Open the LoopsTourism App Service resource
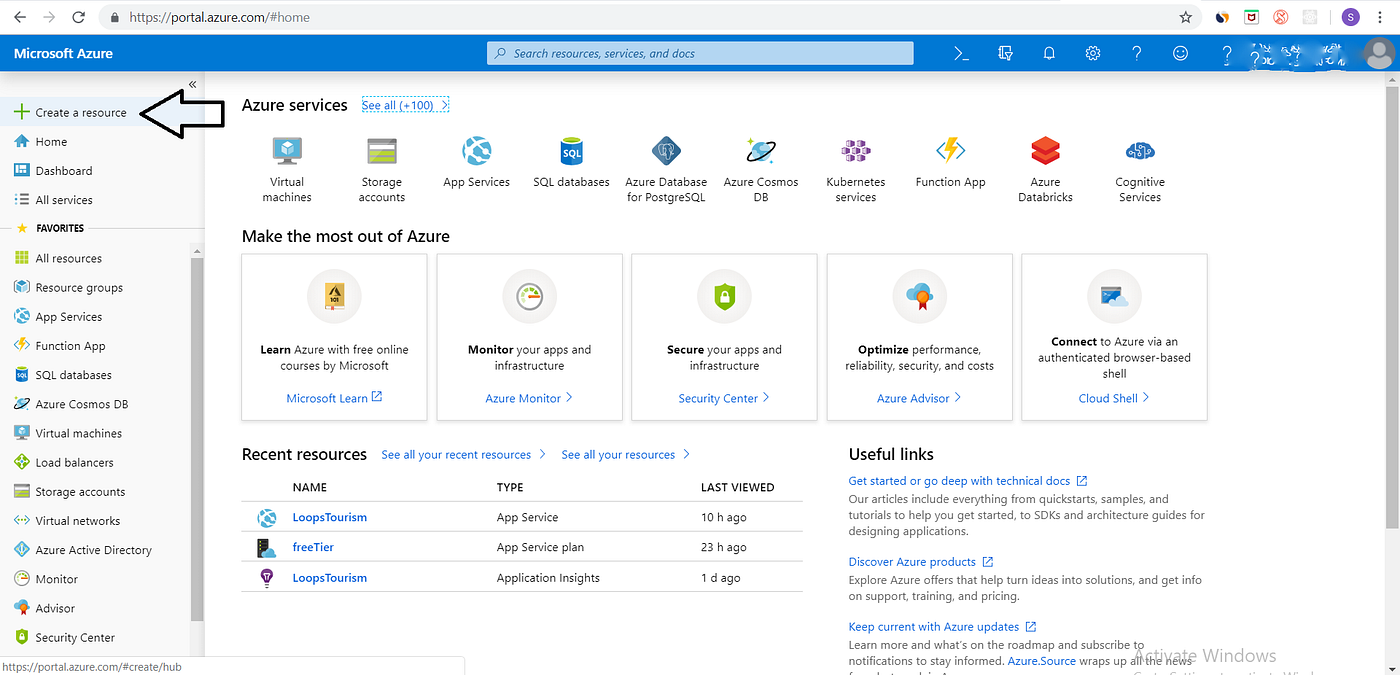1400x675 pixels. tap(329, 518)
